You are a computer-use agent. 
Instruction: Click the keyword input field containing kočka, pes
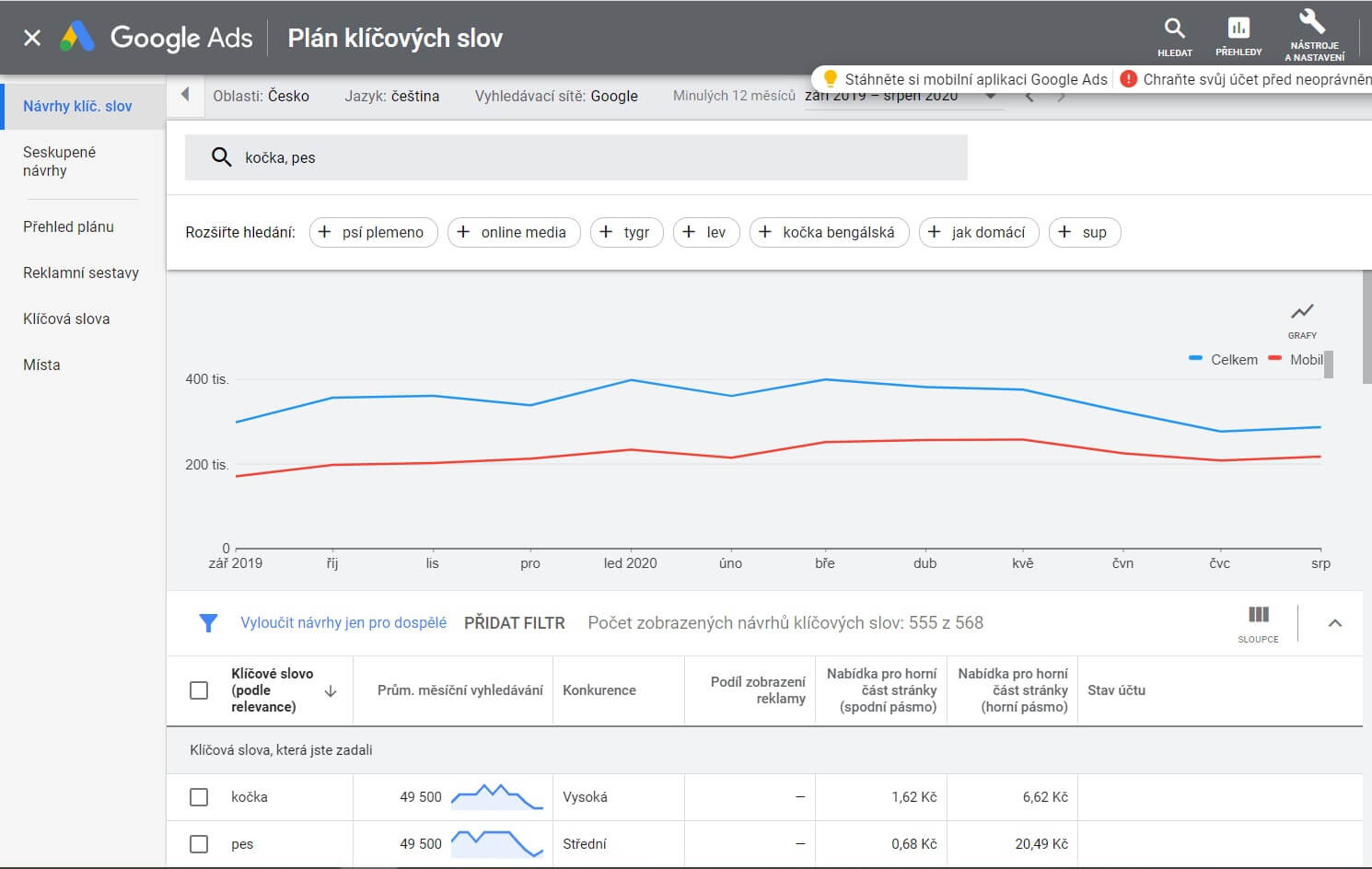[576, 157]
